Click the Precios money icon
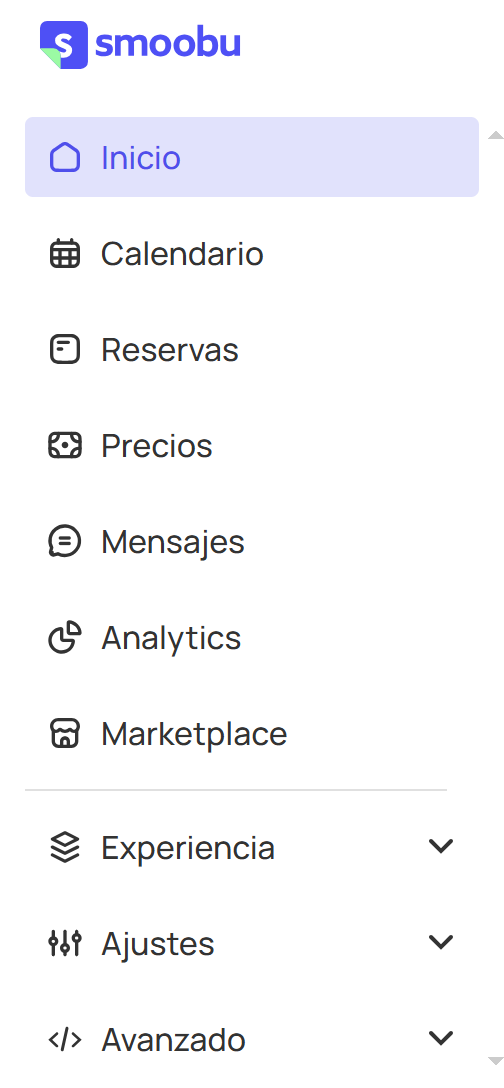This screenshot has height=1088, width=504. pos(65,445)
